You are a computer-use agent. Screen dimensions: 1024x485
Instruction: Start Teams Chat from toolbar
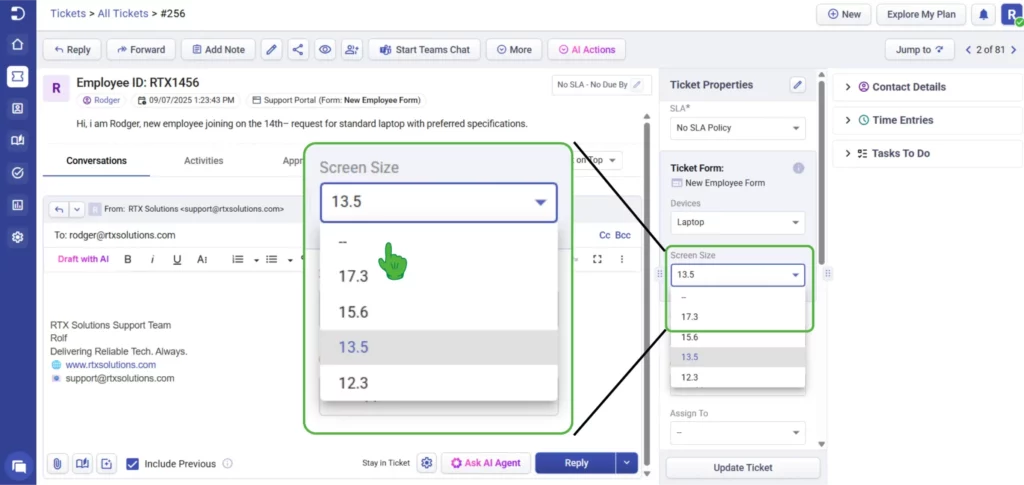coord(424,50)
